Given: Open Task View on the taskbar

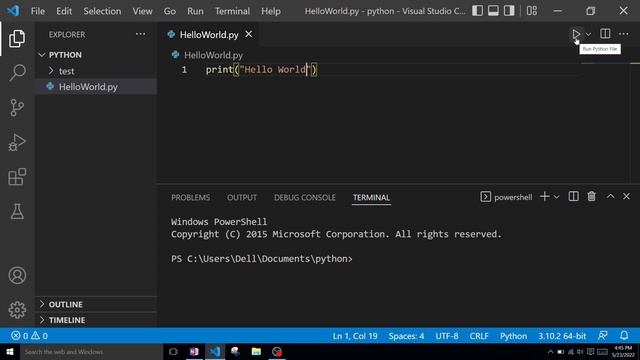Looking at the screenshot, I should pos(173,352).
